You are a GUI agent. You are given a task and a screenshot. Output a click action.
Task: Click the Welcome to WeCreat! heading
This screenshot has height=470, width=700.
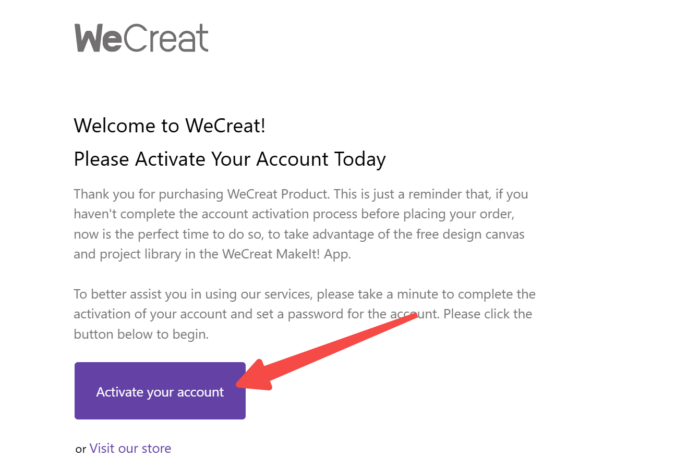tap(169, 125)
